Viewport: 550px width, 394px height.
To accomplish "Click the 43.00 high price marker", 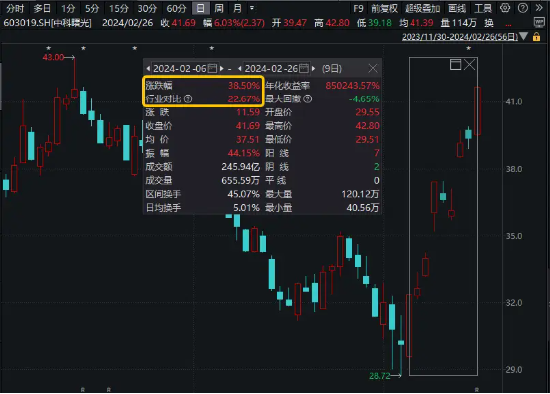I will 53,57.
